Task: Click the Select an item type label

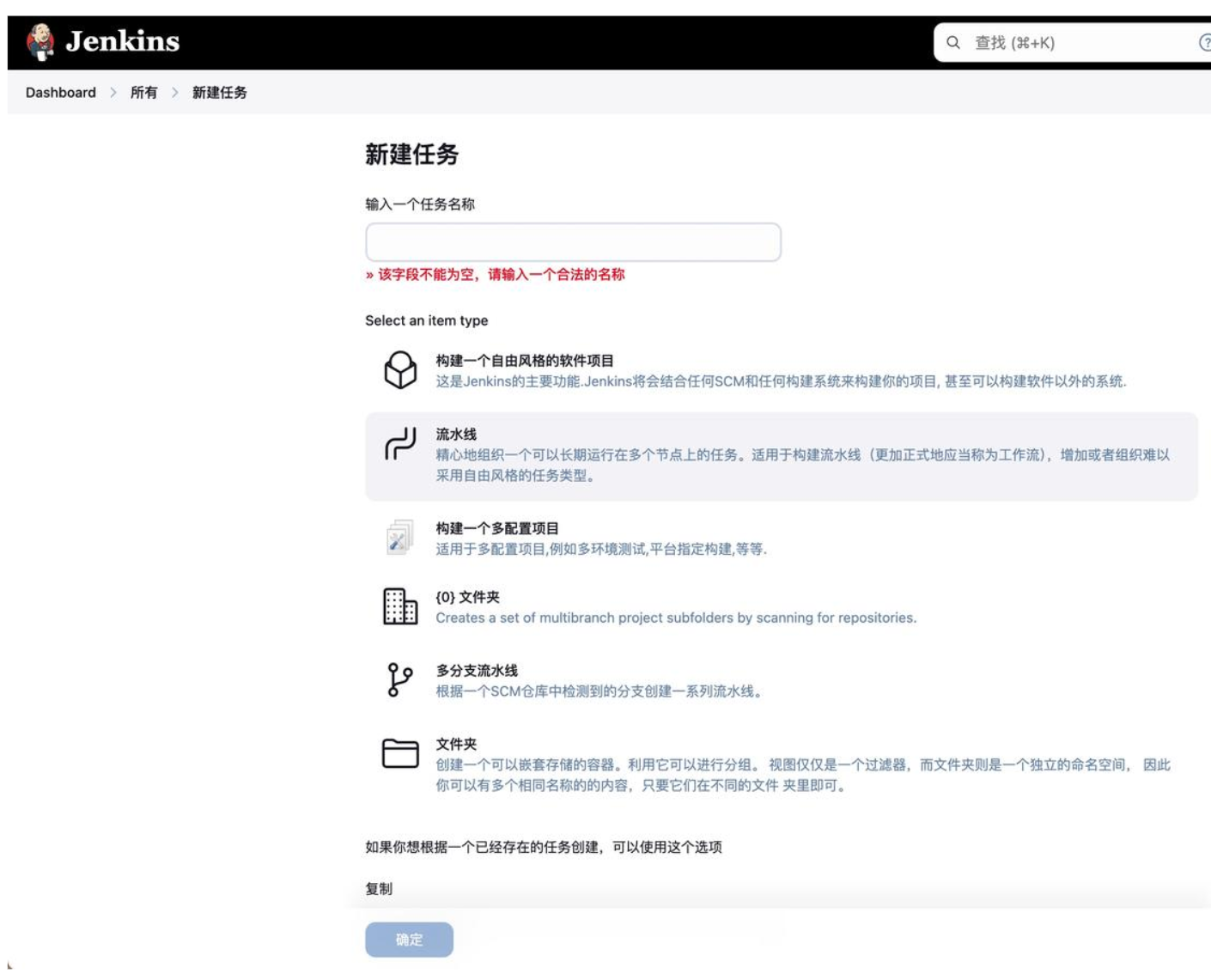Action: [427, 320]
